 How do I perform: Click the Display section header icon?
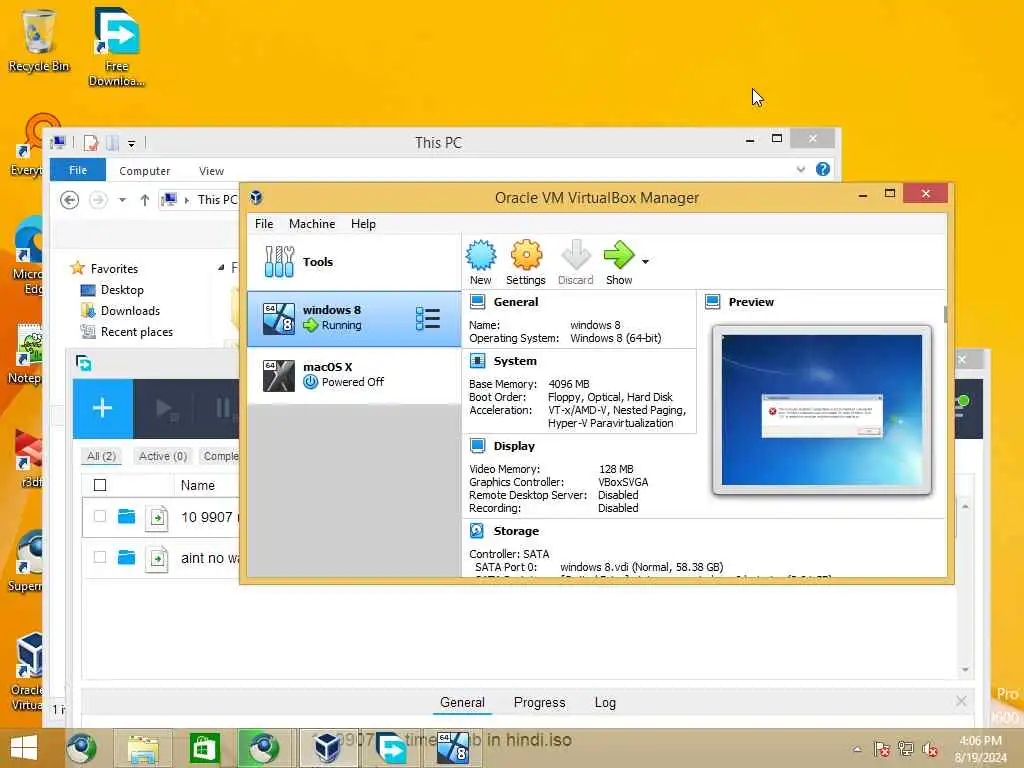[477, 446]
